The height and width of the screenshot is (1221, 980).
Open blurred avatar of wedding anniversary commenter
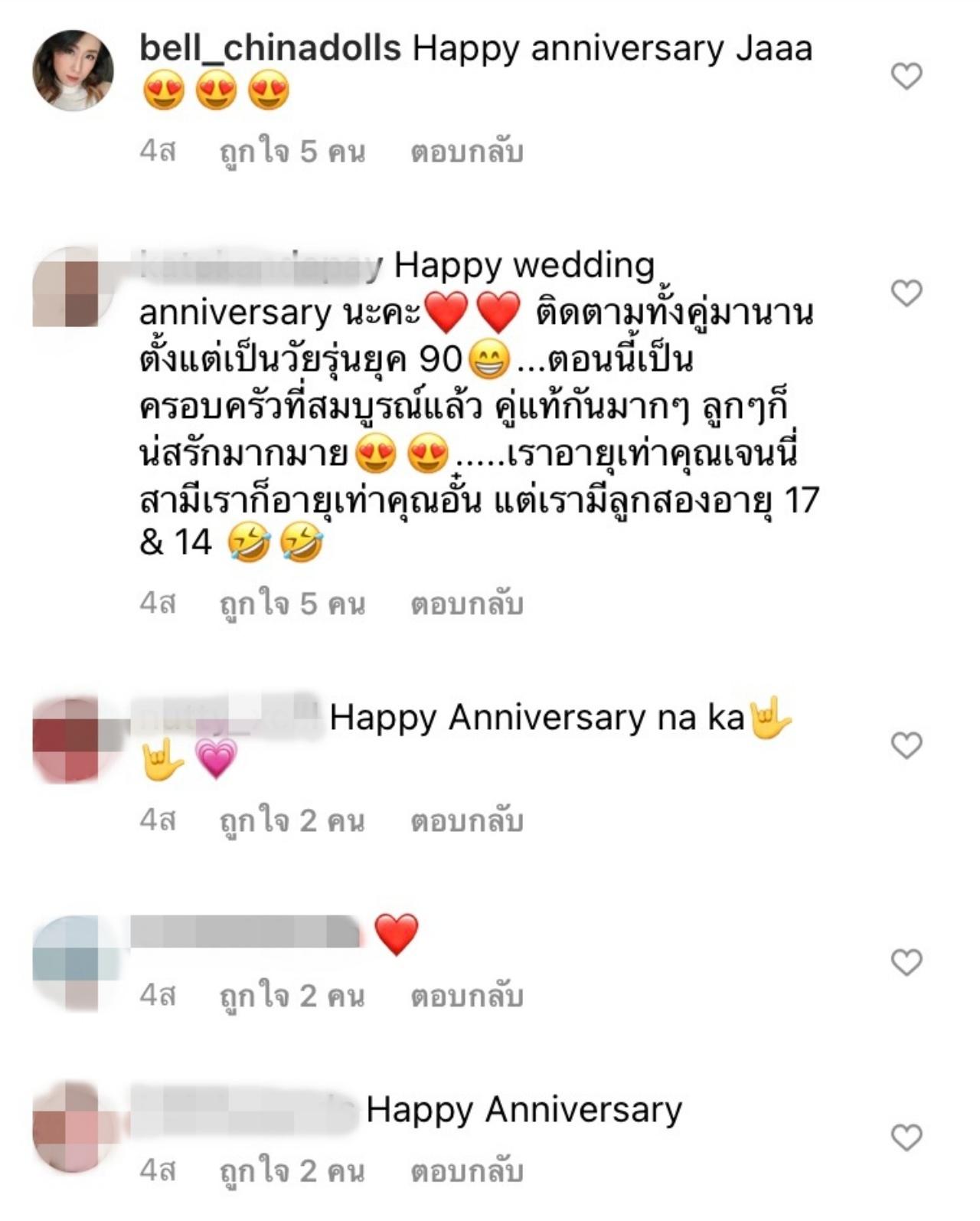click(73, 287)
